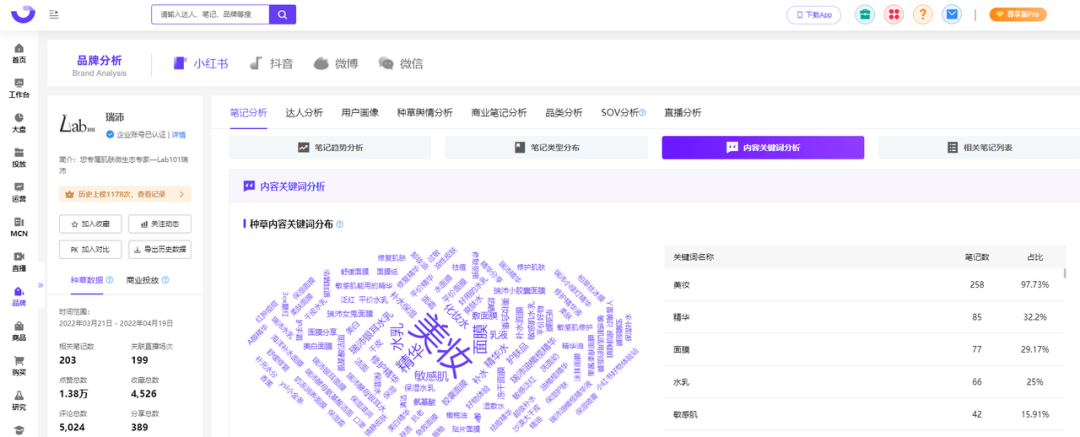Open the 相关笔记列表 view
The image size is (1080, 437).
979,148
